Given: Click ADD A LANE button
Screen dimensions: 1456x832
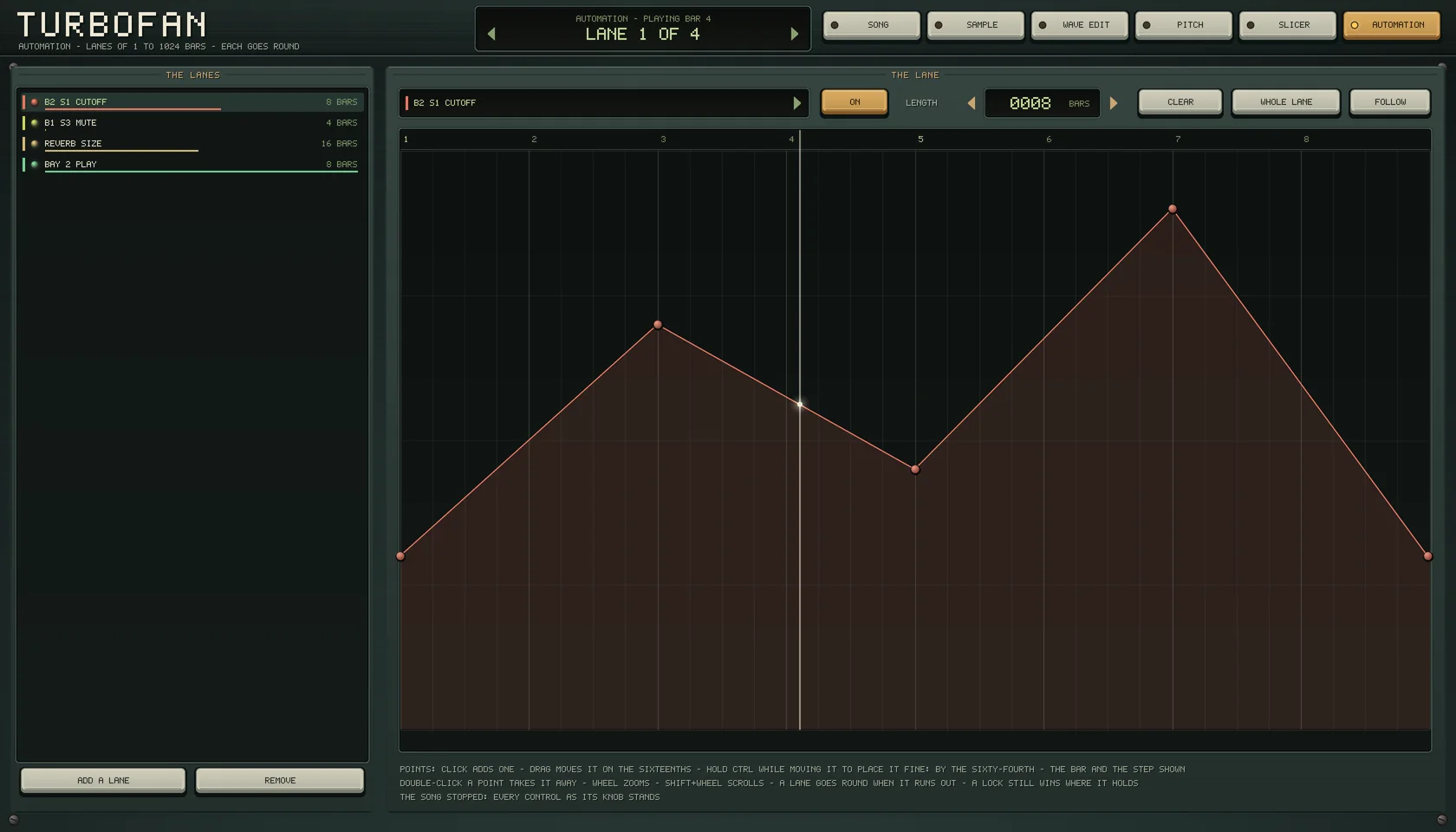Looking at the screenshot, I should tap(103, 780).
